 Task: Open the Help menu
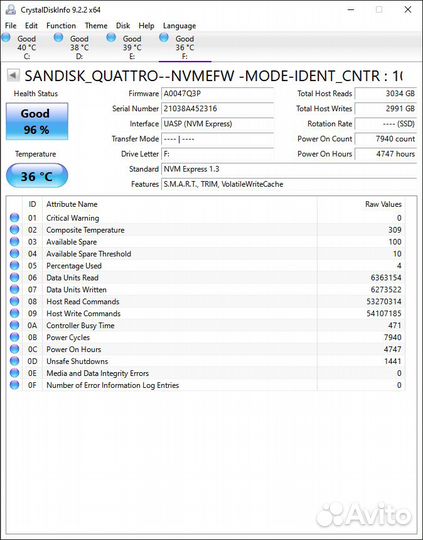point(146,26)
